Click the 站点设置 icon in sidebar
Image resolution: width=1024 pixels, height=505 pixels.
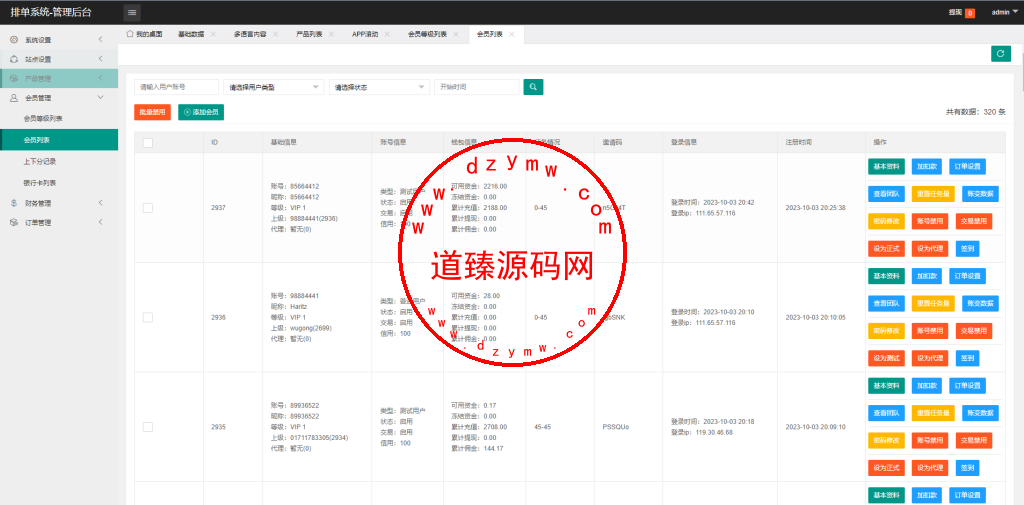coord(14,59)
